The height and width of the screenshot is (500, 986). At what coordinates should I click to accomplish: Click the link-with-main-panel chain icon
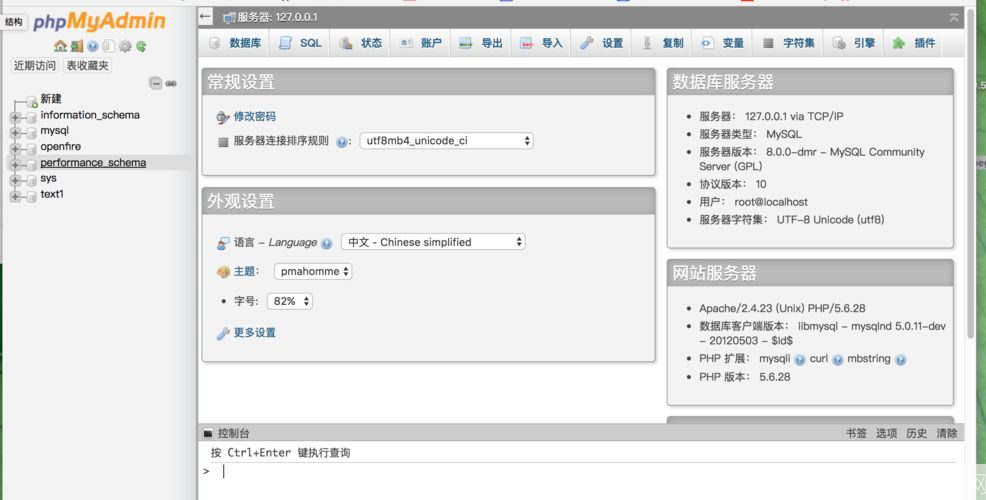click(x=171, y=83)
